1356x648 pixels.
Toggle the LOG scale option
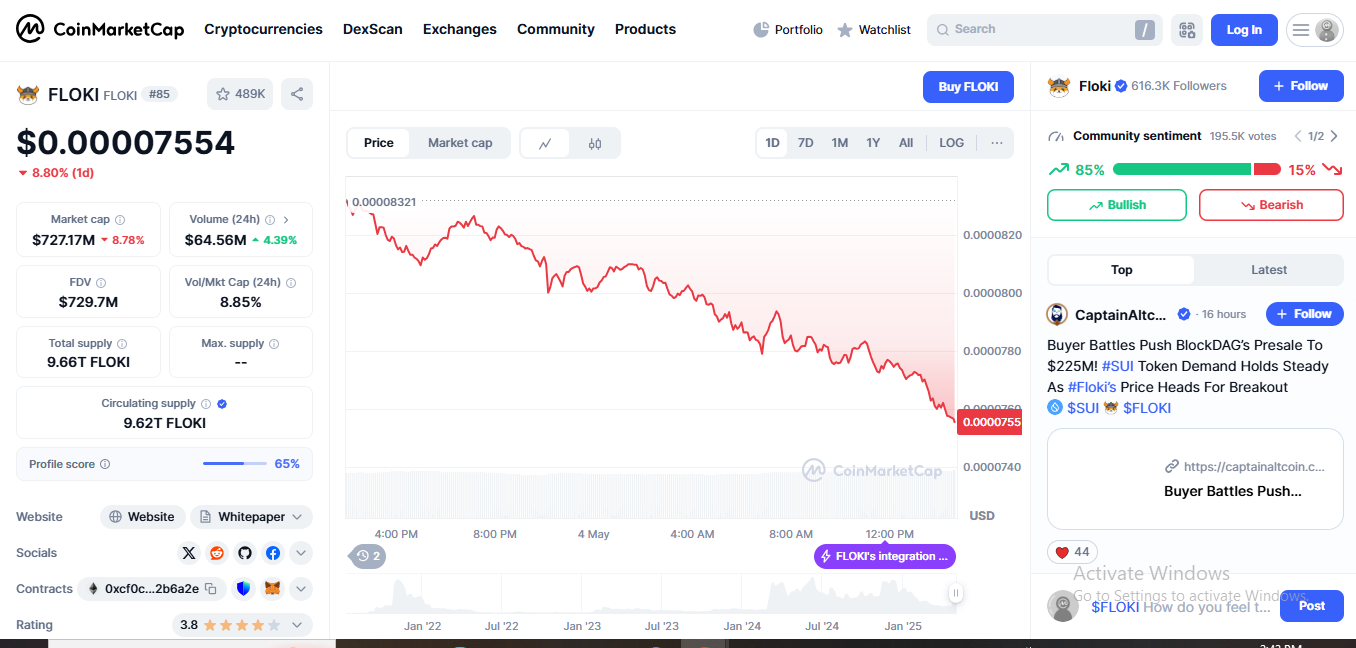(952, 143)
